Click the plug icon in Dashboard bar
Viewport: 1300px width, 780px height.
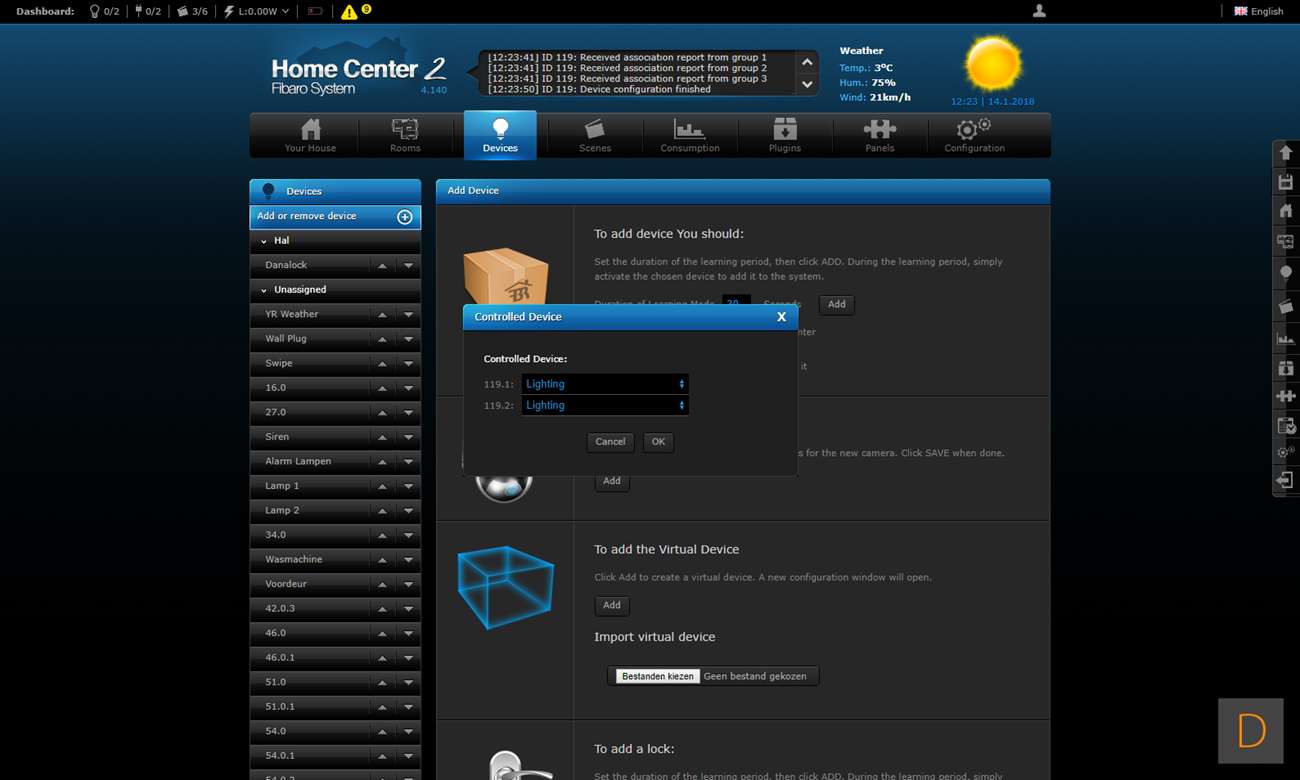point(138,12)
